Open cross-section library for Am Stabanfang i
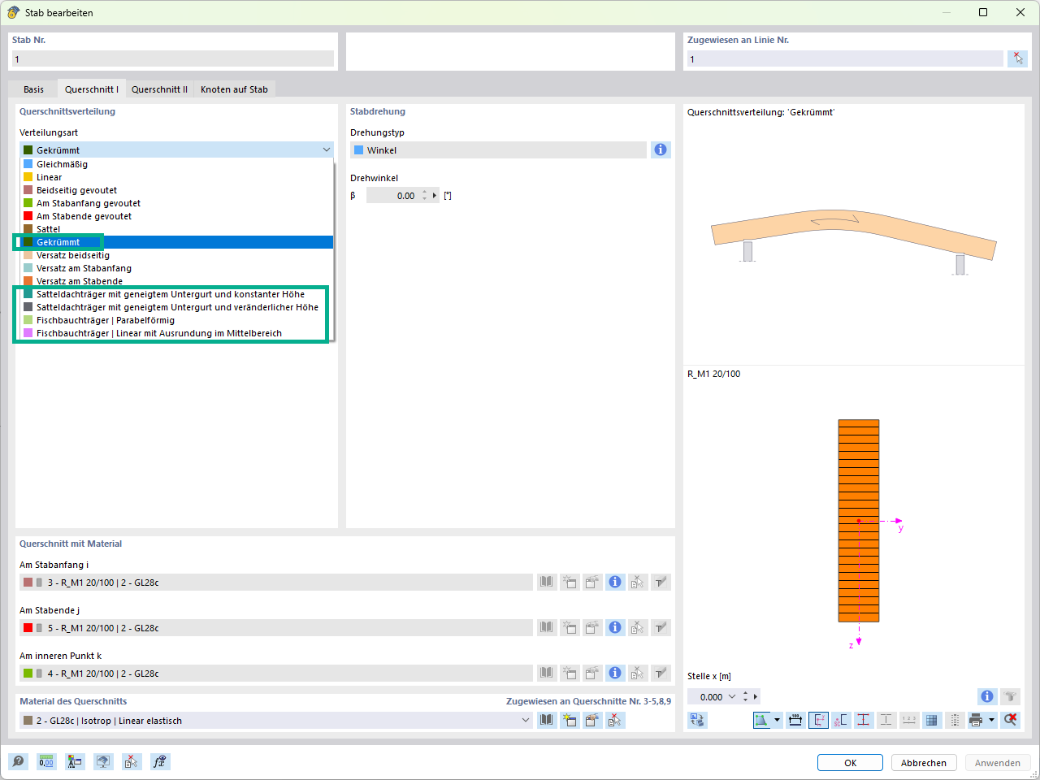The image size is (1040, 780). coord(547,582)
